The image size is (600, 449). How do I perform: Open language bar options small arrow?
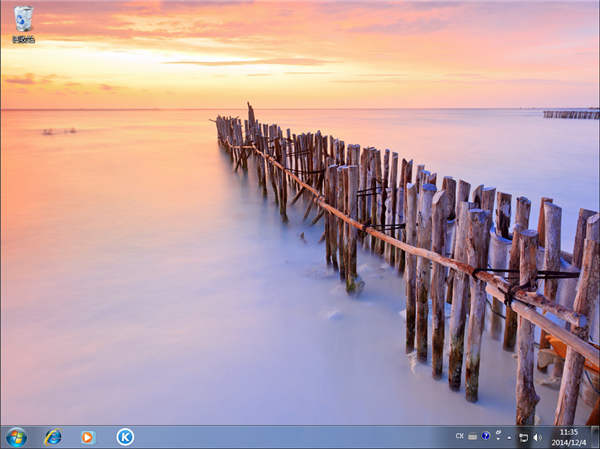(x=498, y=440)
